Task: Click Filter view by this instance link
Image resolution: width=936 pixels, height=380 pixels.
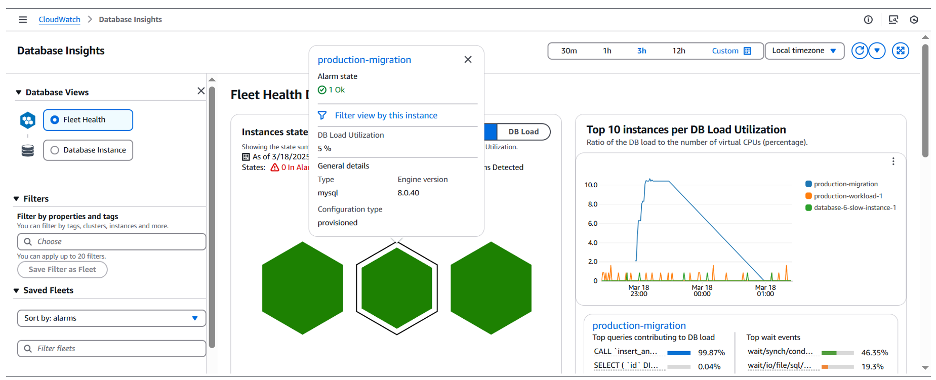Action: point(386,115)
